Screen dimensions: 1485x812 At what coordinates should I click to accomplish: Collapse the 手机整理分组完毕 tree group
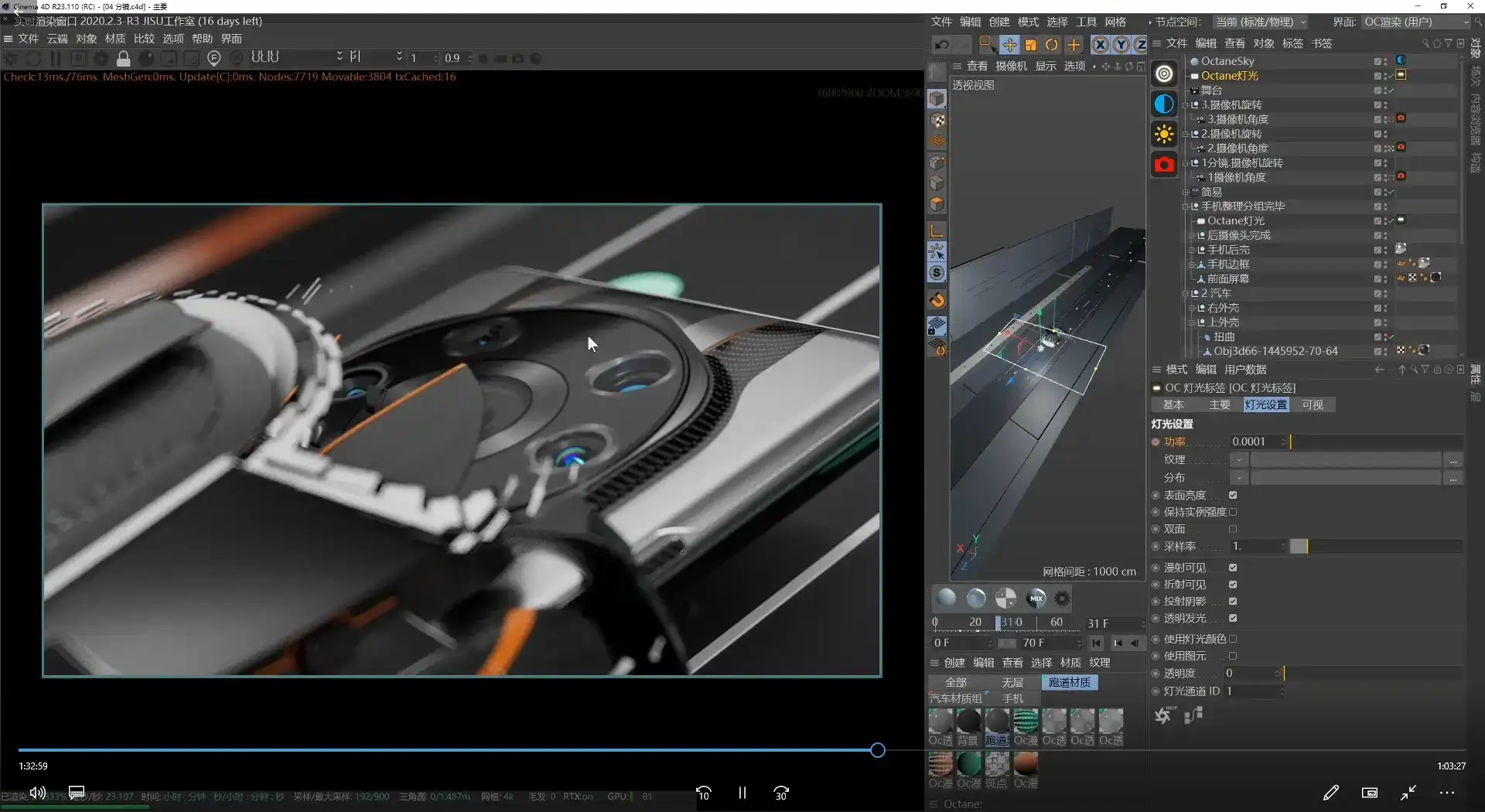coord(1186,206)
